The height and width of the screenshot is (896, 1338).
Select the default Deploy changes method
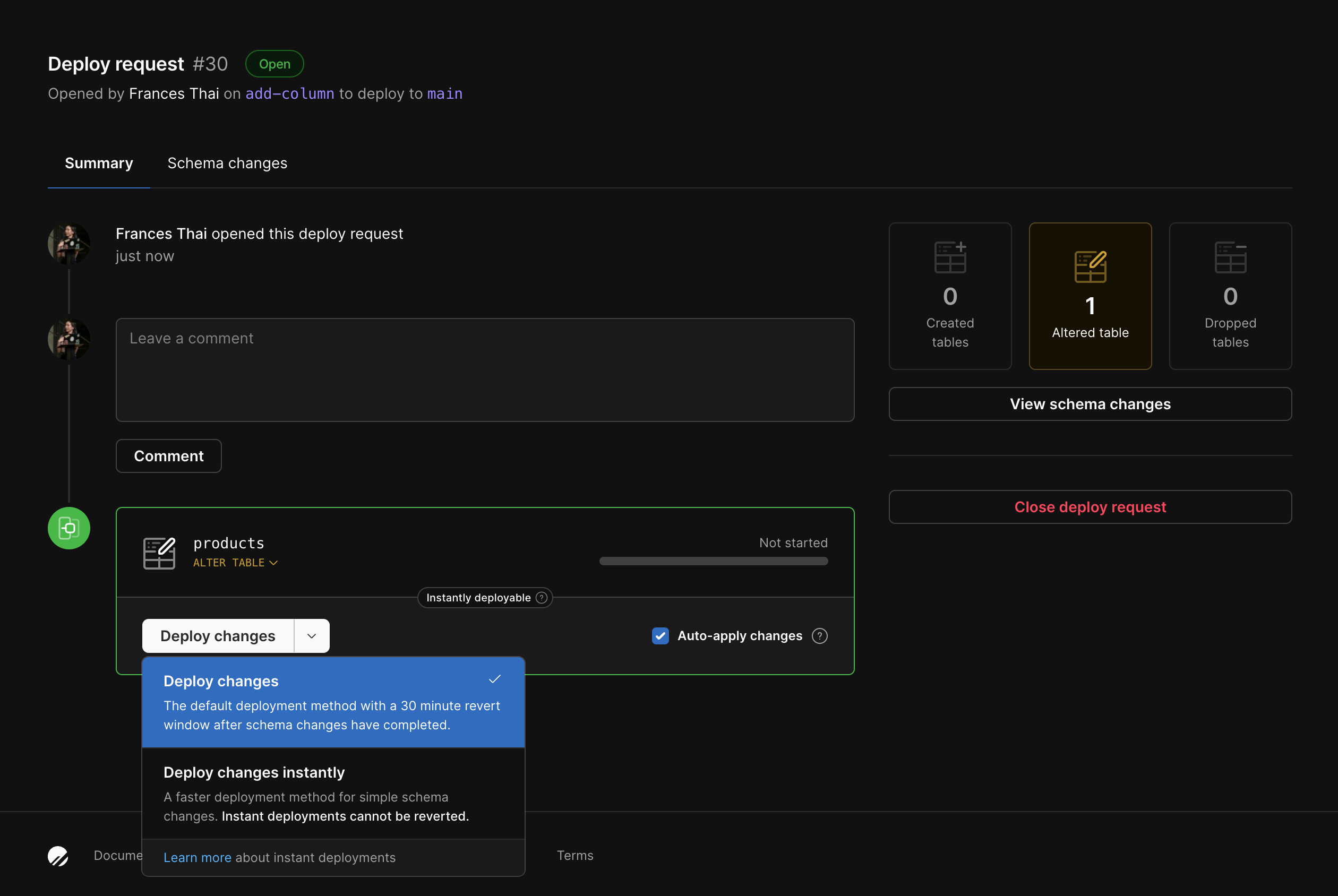point(333,702)
